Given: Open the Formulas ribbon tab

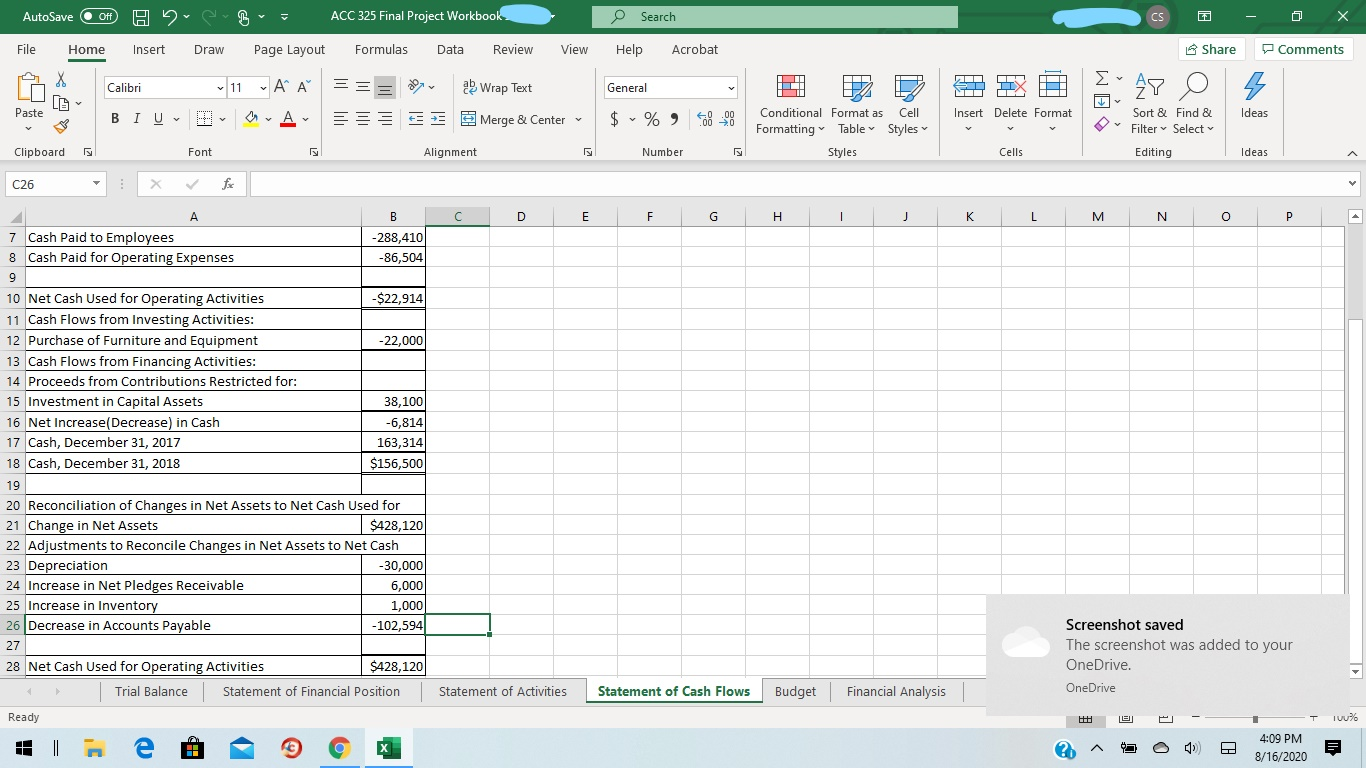Looking at the screenshot, I should 381,49.
